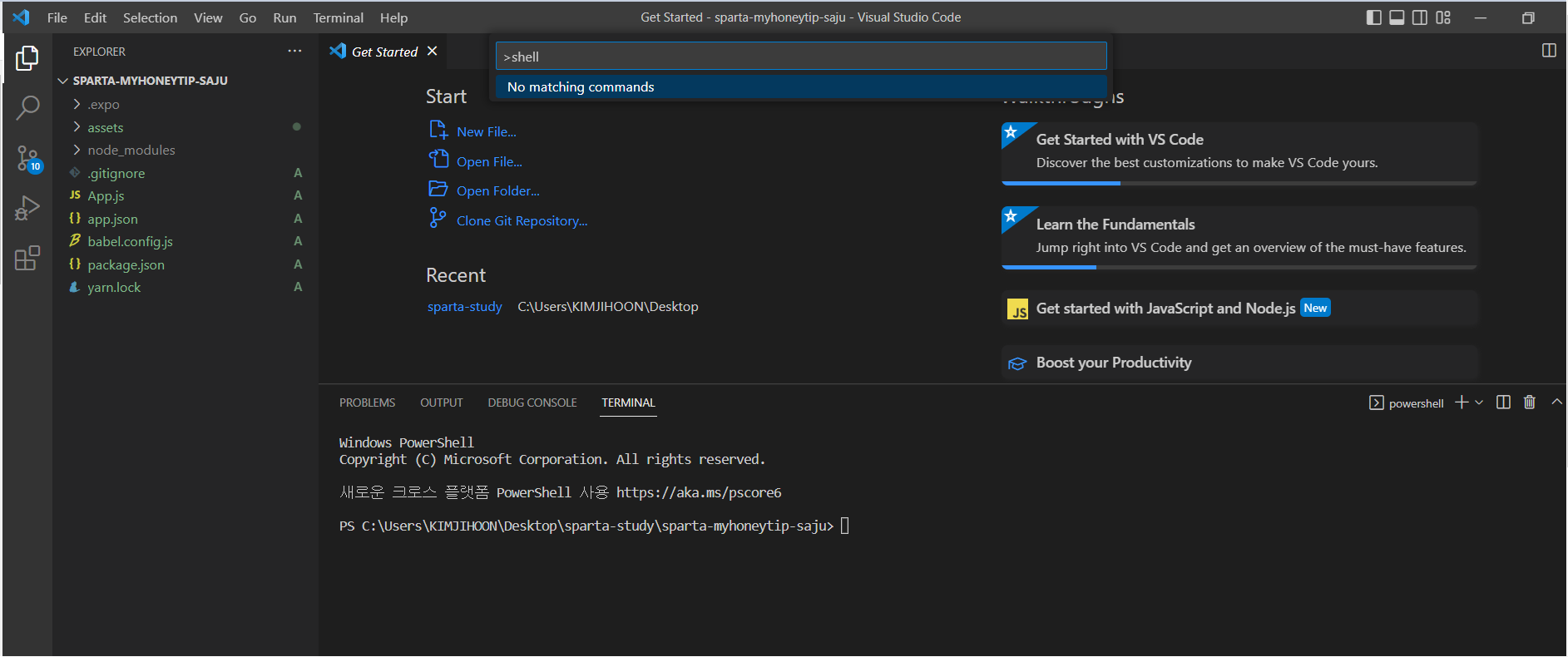Open package.json file
This screenshot has width=1568, height=657.
click(185, 264)
